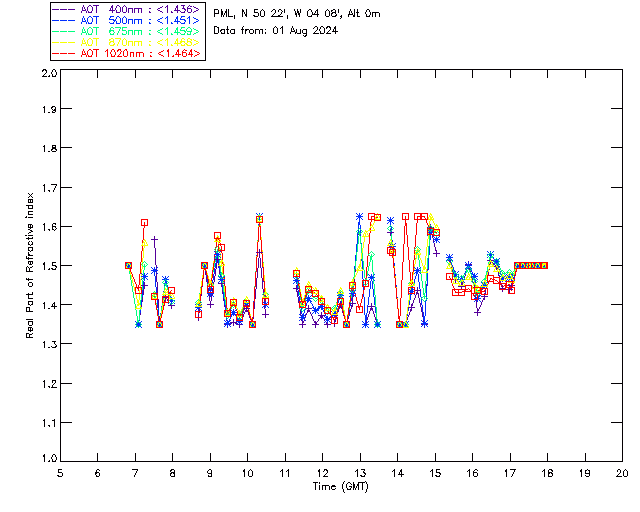640x512 pixels.
Task: Click the y-axis tick label 1.2
Action: pyautogui.click(x=49, y=383)
